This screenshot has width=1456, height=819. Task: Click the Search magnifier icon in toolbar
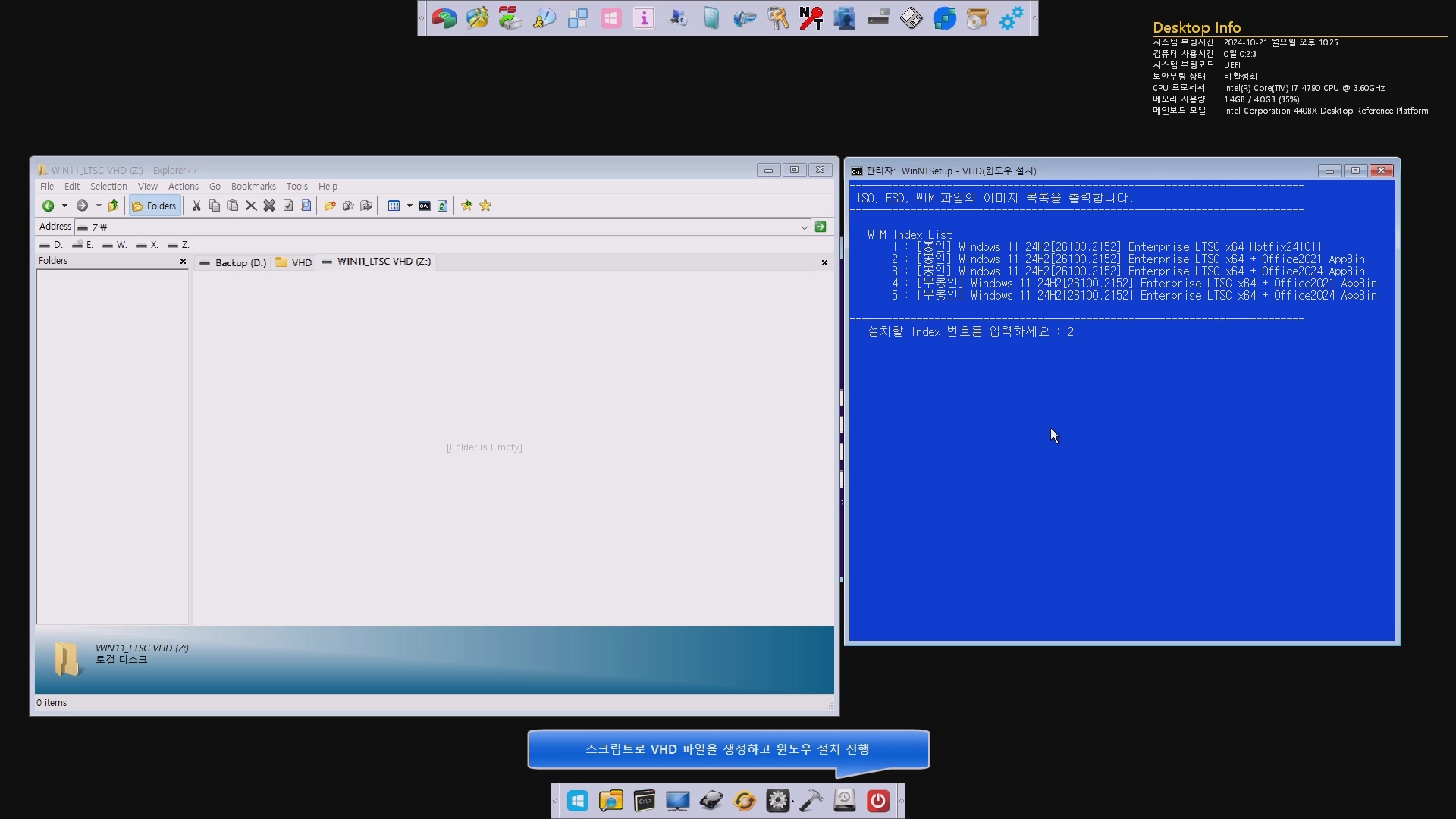306,206
